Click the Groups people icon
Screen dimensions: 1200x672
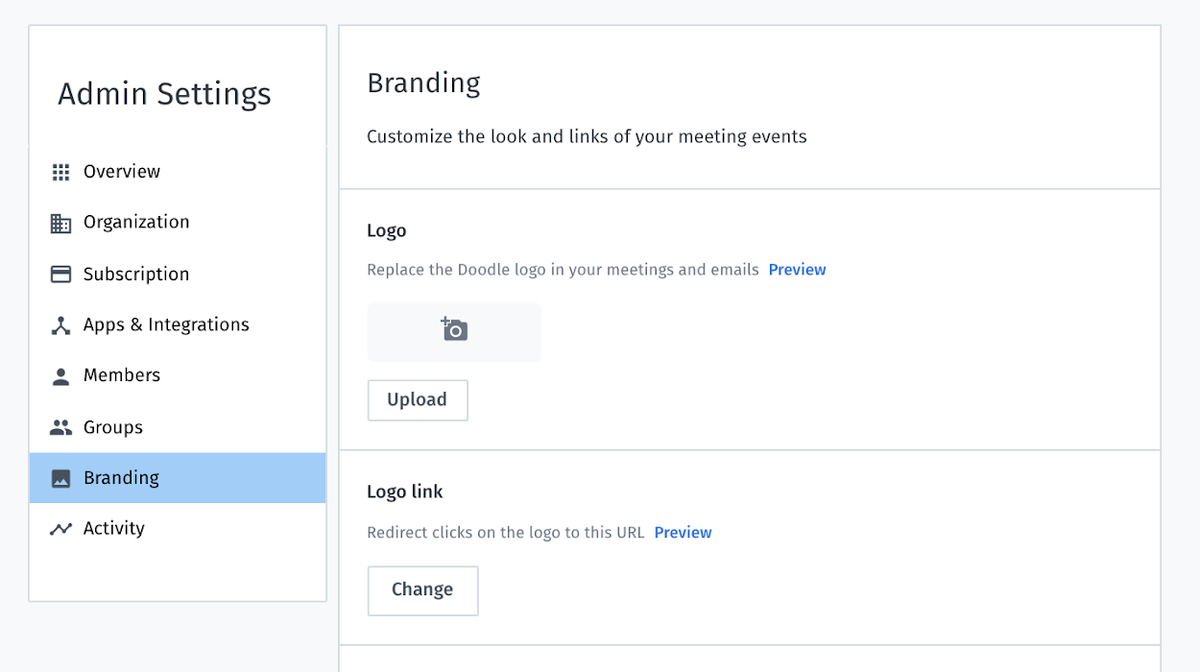pos(61,427)
